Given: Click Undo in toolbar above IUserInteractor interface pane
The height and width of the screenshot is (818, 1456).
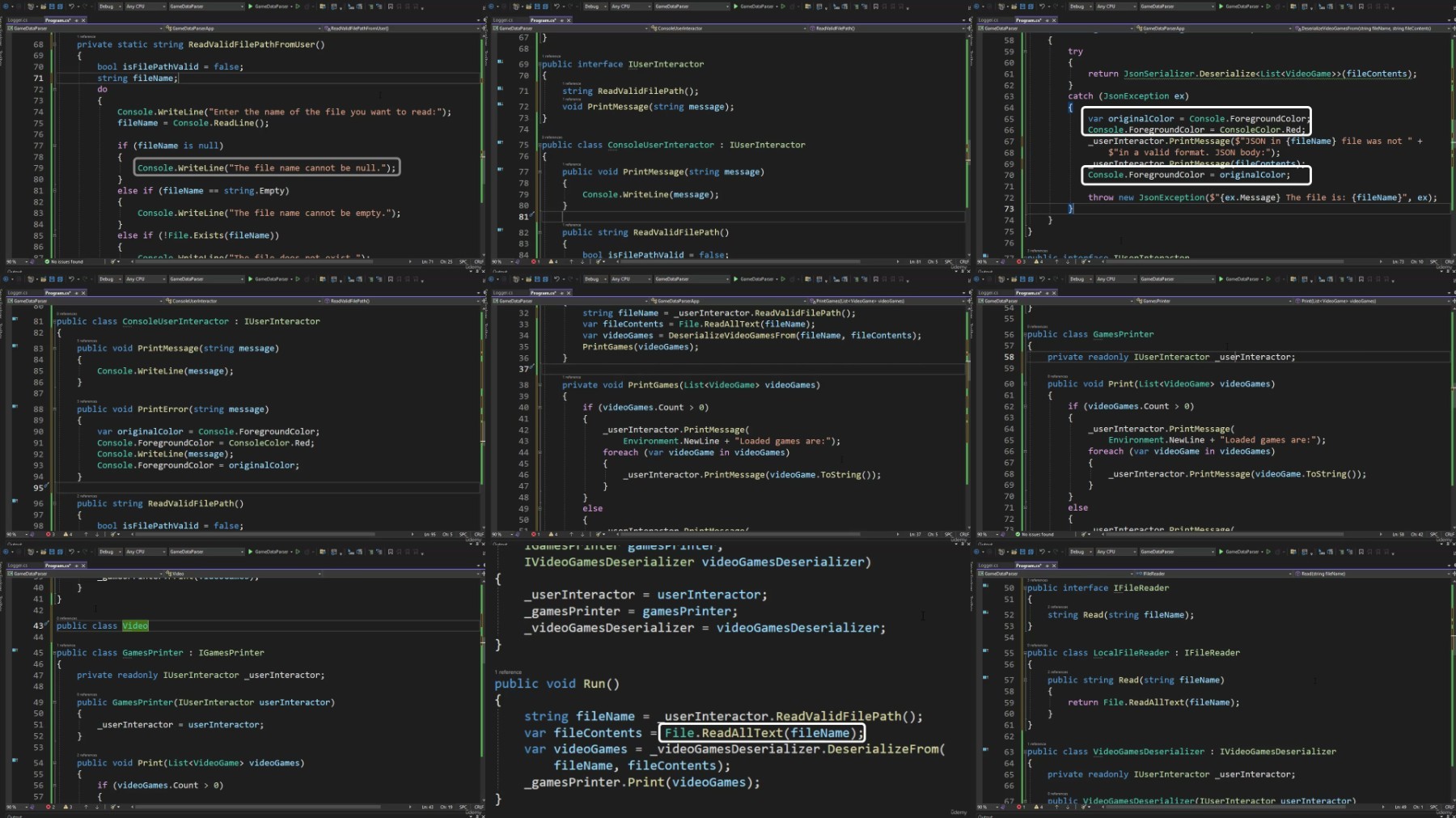Looking at the screenshot, I should 557,6.
